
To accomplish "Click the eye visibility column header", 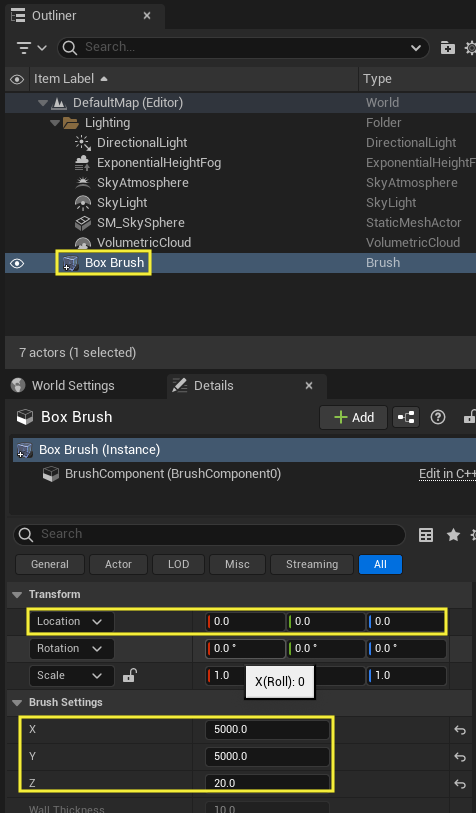I will point(17,79).
